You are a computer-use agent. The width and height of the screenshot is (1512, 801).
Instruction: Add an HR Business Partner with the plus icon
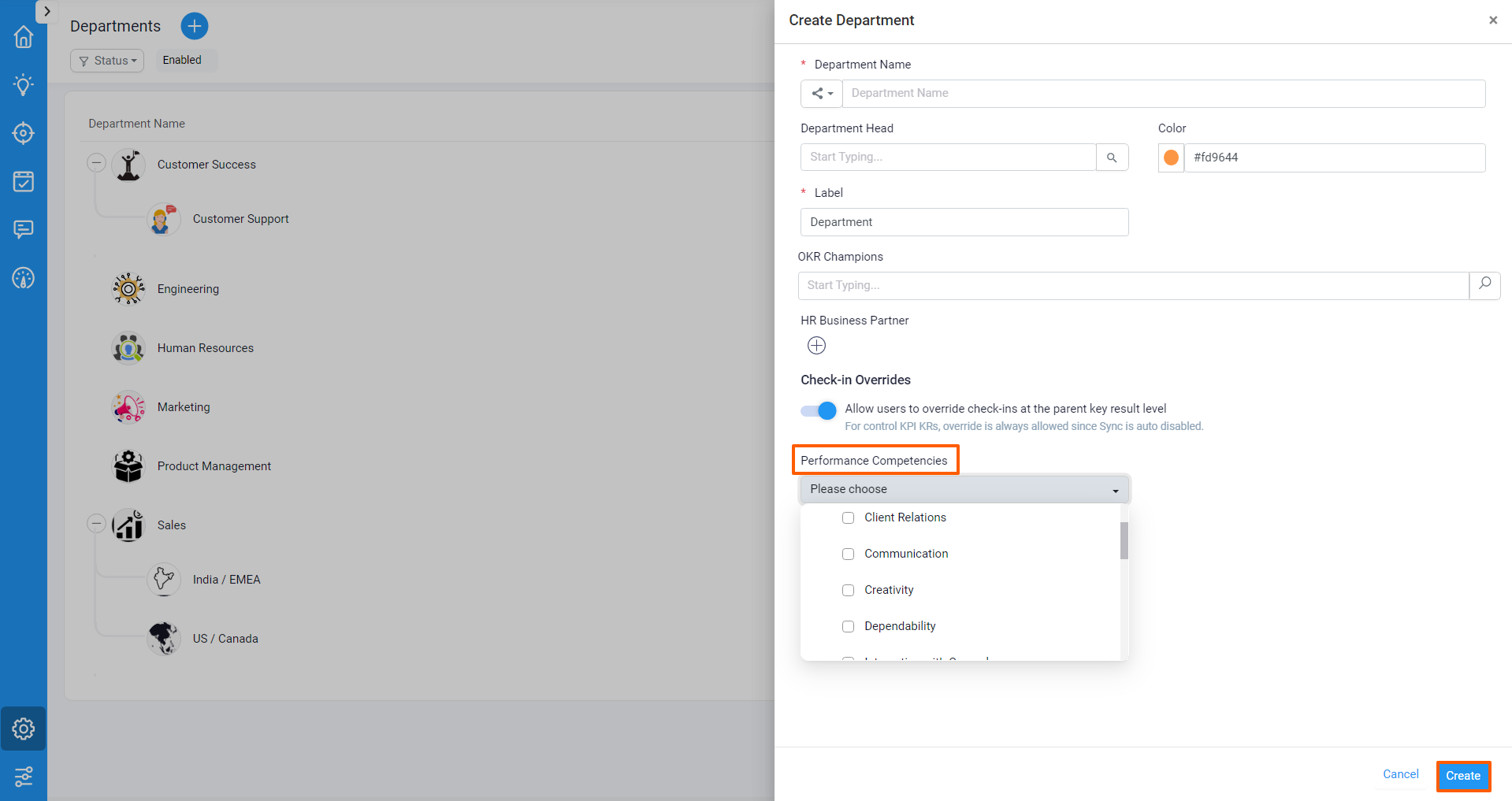[x=816, y=346]
